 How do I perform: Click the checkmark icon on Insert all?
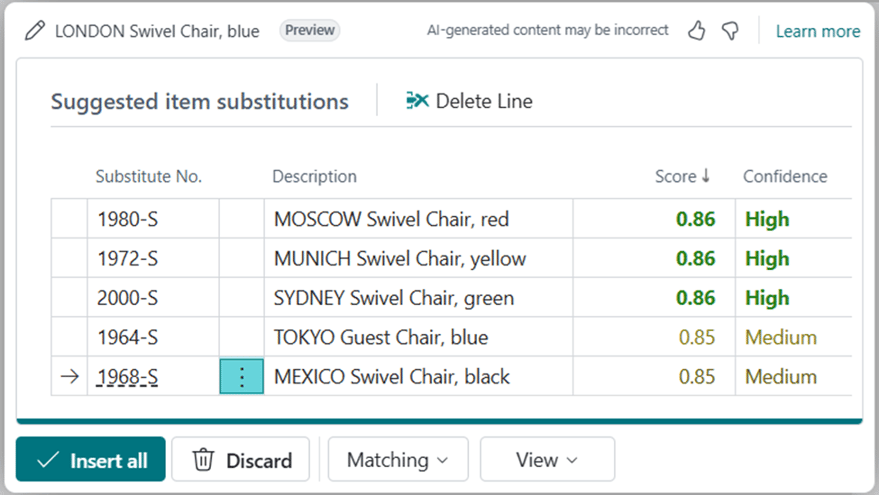(47, 460)
